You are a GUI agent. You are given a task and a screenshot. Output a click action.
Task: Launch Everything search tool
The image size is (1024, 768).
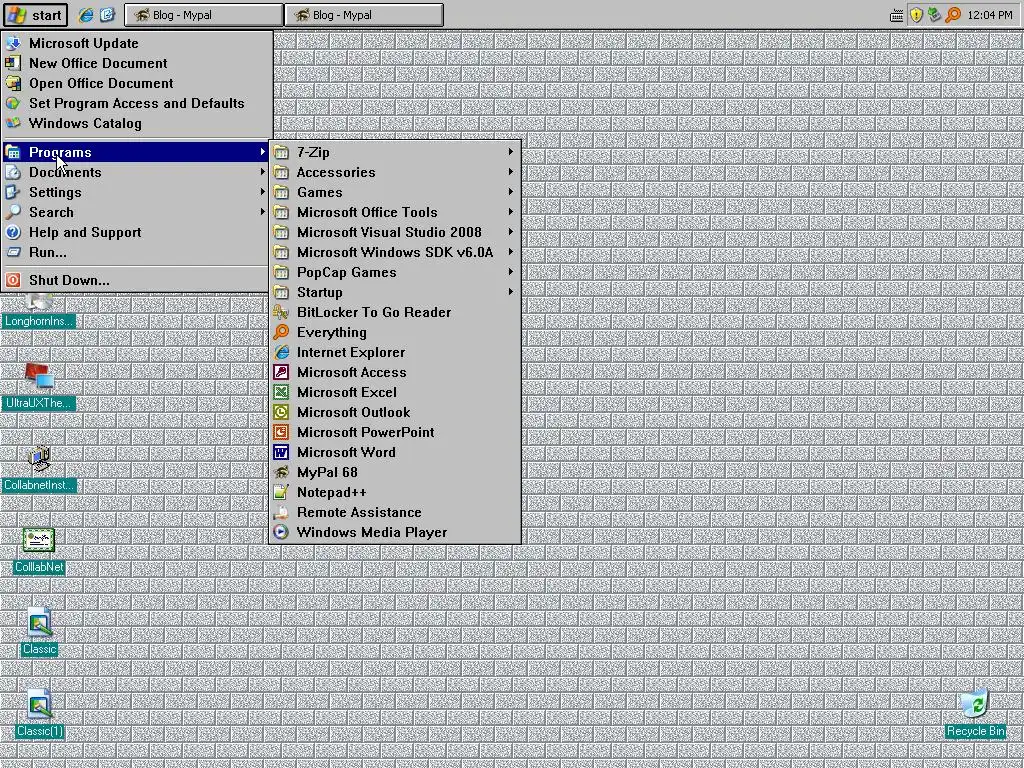[x=394, y=332]
